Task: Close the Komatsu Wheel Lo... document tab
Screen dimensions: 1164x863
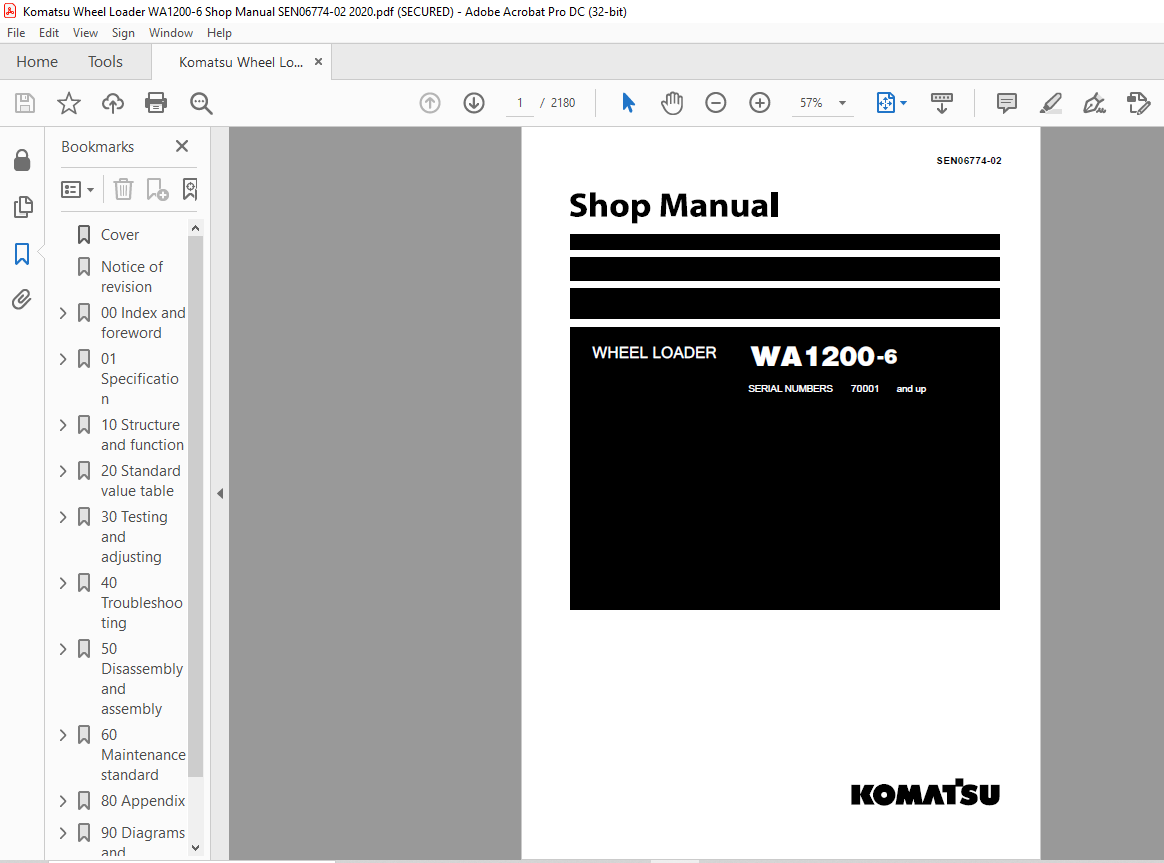Action: coord(318,62)
